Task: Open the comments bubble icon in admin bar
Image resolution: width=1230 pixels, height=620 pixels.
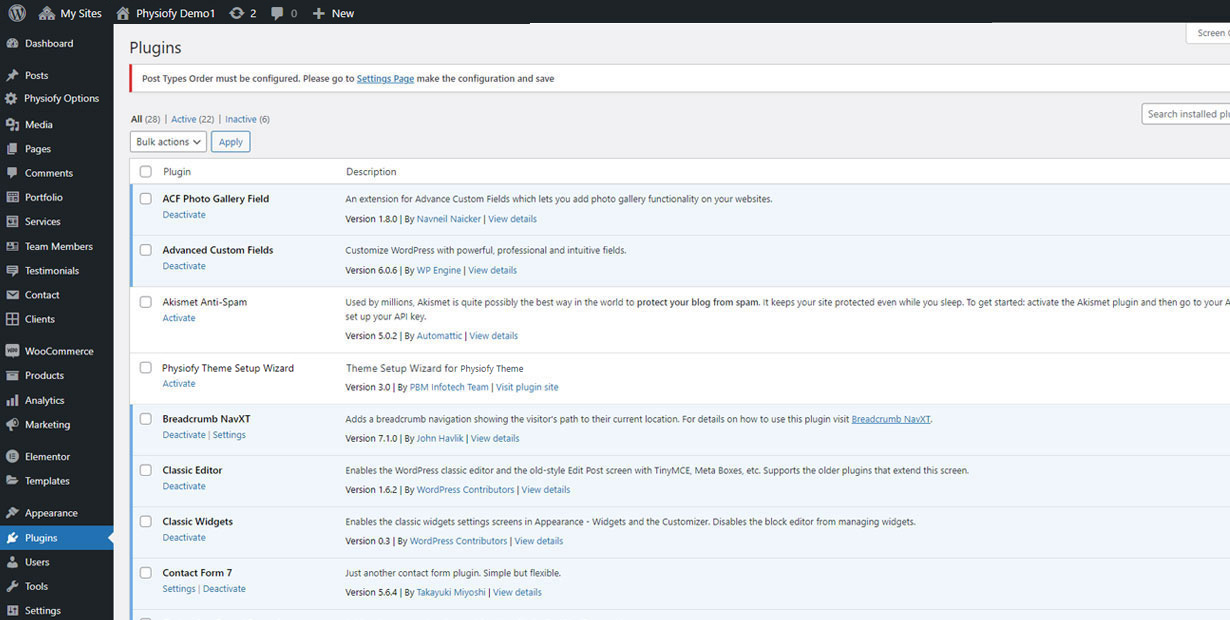Action: 277,13
